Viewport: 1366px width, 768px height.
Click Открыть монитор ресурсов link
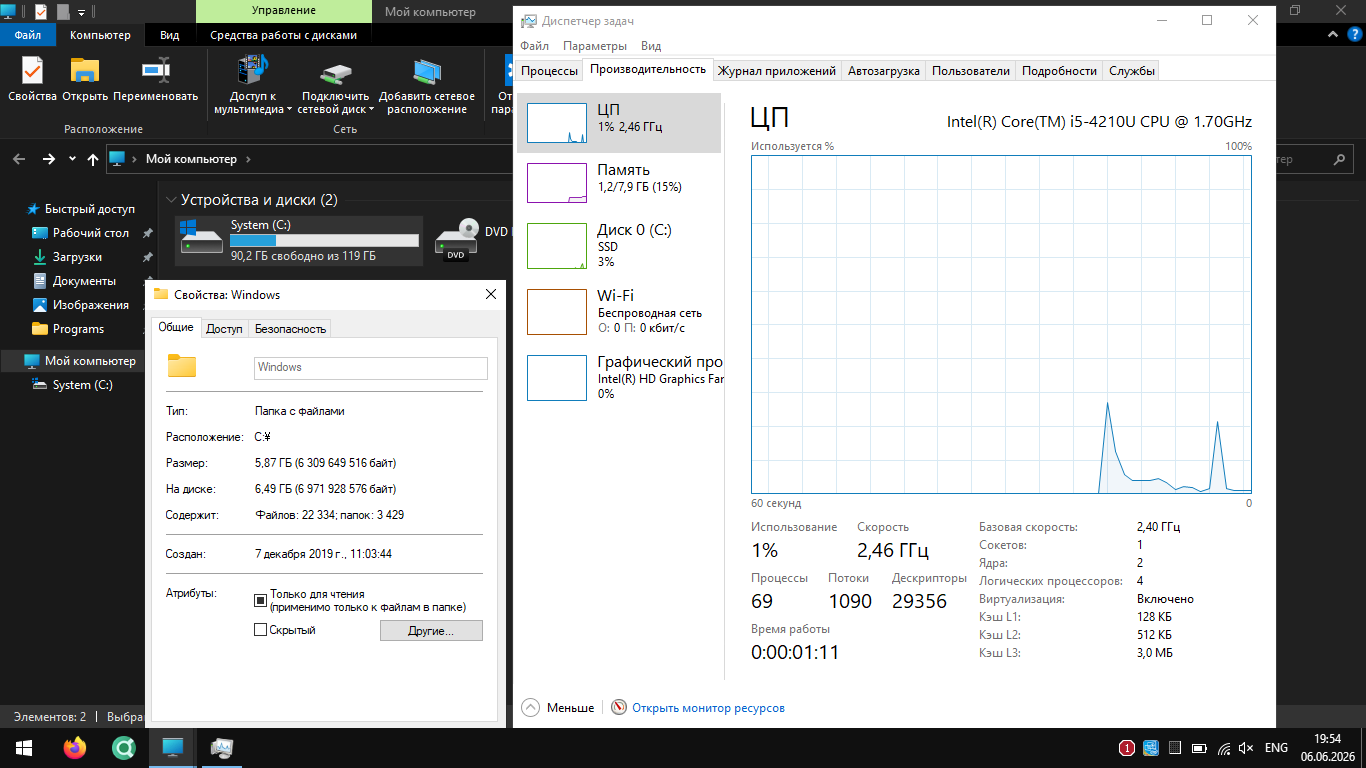coord(708,708)
